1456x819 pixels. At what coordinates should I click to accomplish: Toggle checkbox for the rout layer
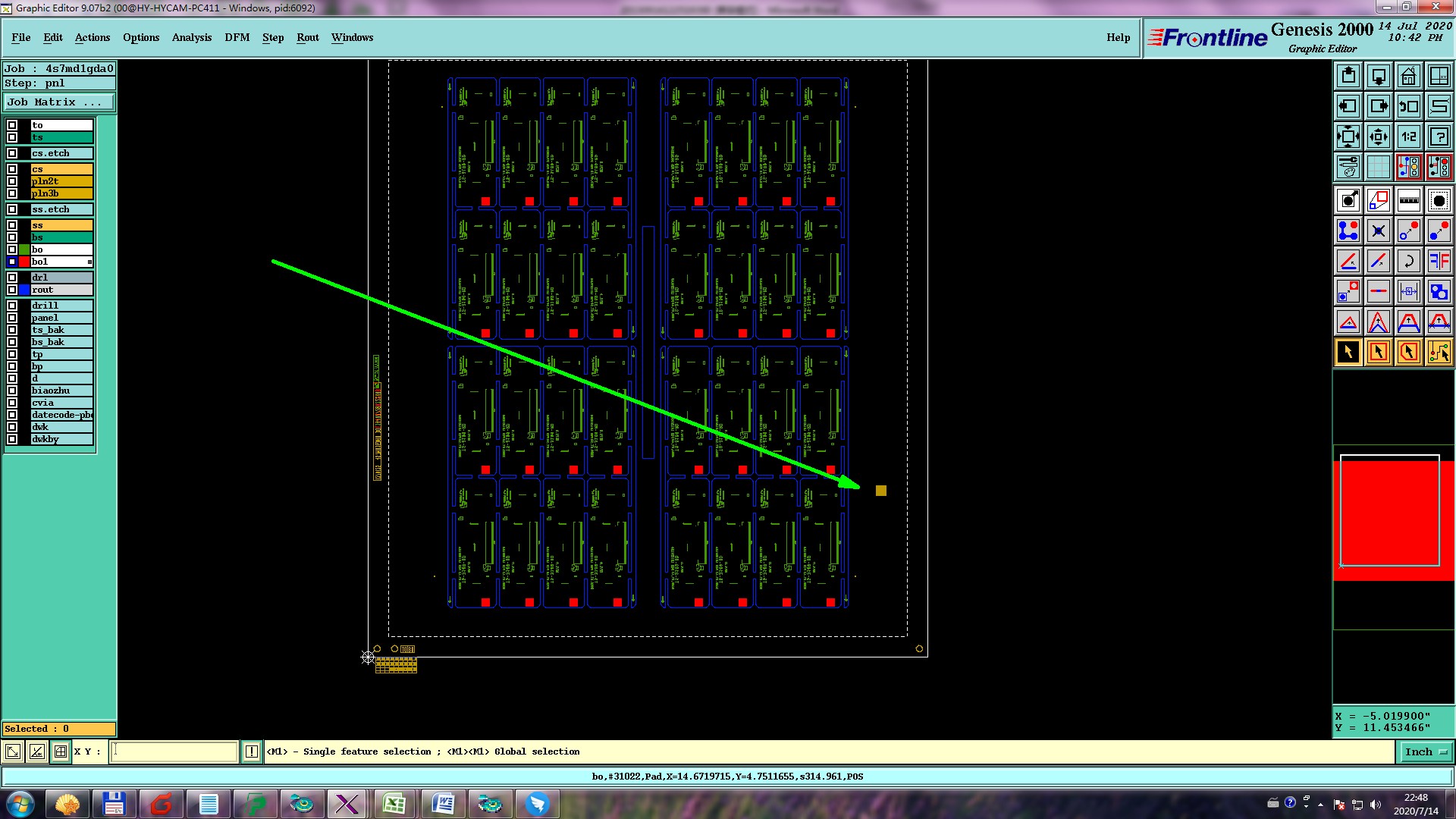[x=12, y=290]
